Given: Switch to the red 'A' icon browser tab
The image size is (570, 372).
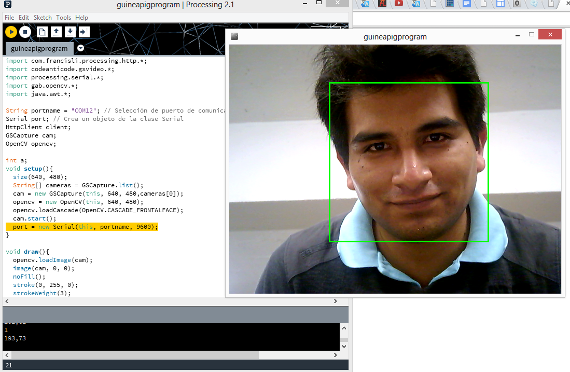Looking at the screenshot, I should [x=382, y=4].
